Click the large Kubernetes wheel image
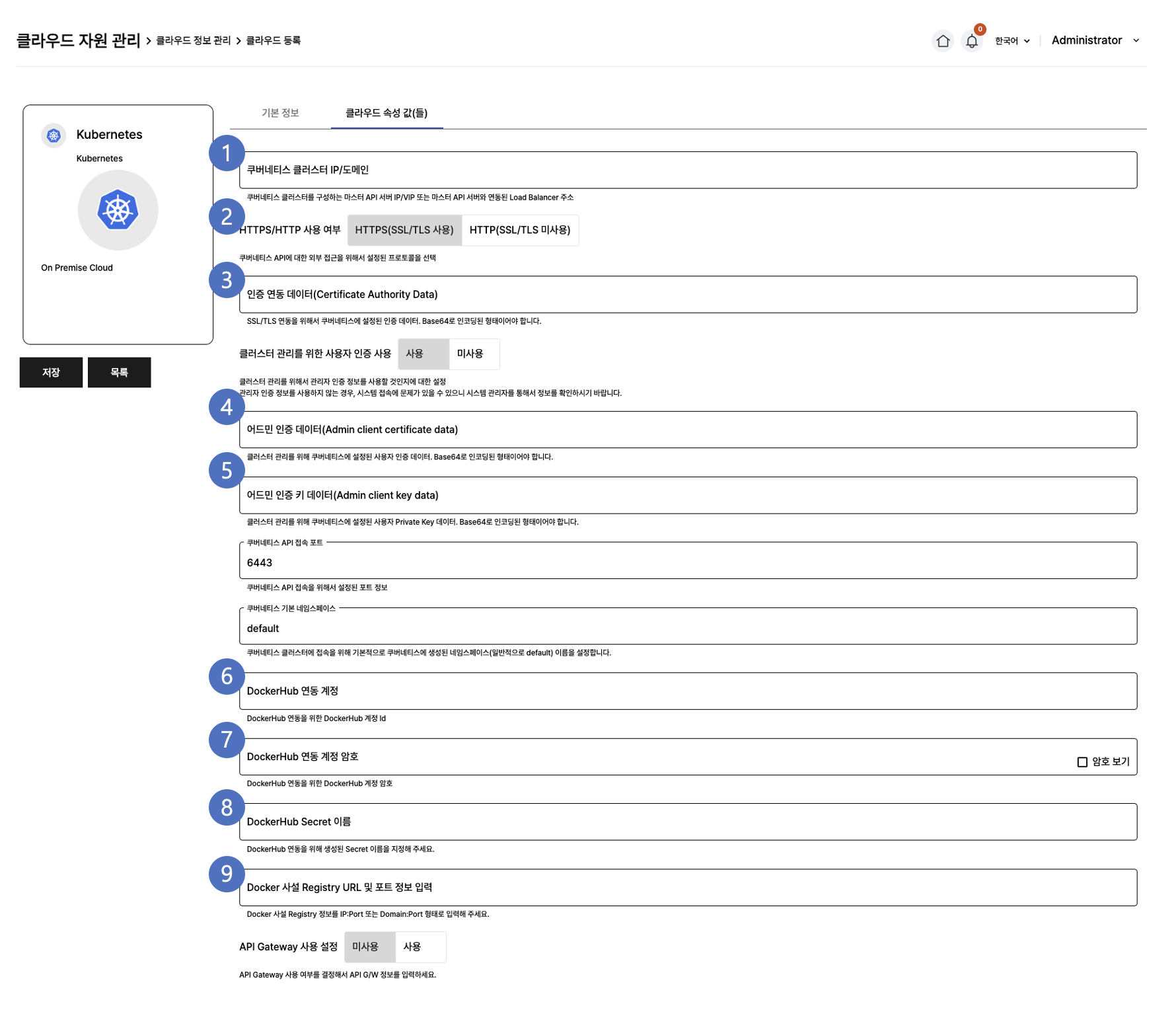 118,210
